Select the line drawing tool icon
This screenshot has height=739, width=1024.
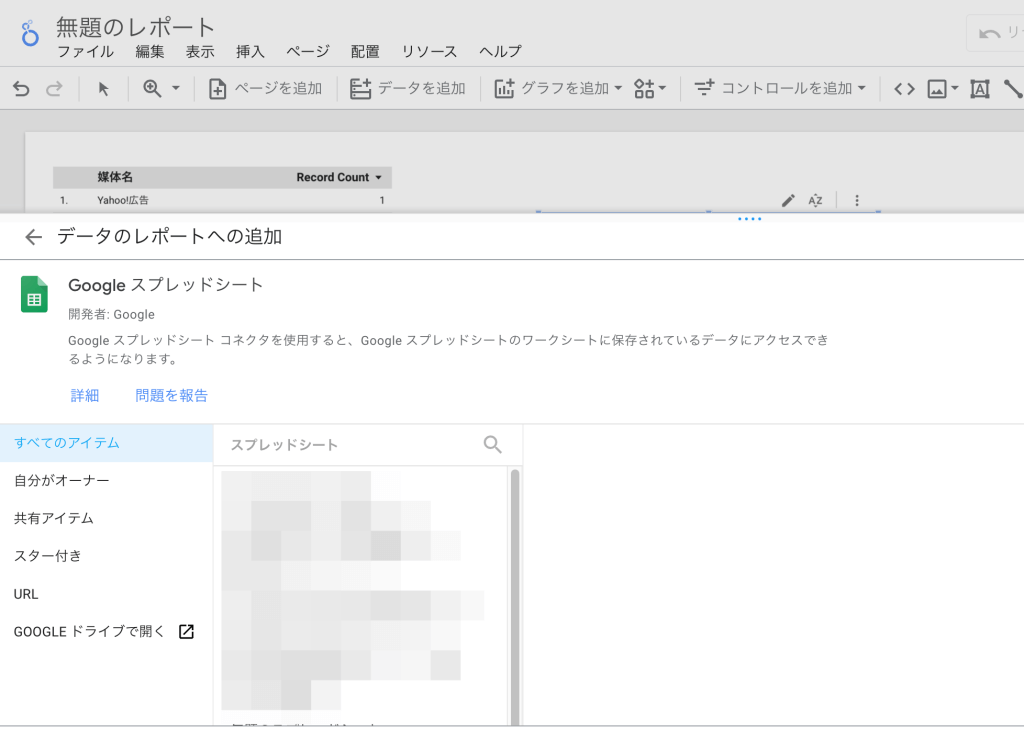point(1013,89)
